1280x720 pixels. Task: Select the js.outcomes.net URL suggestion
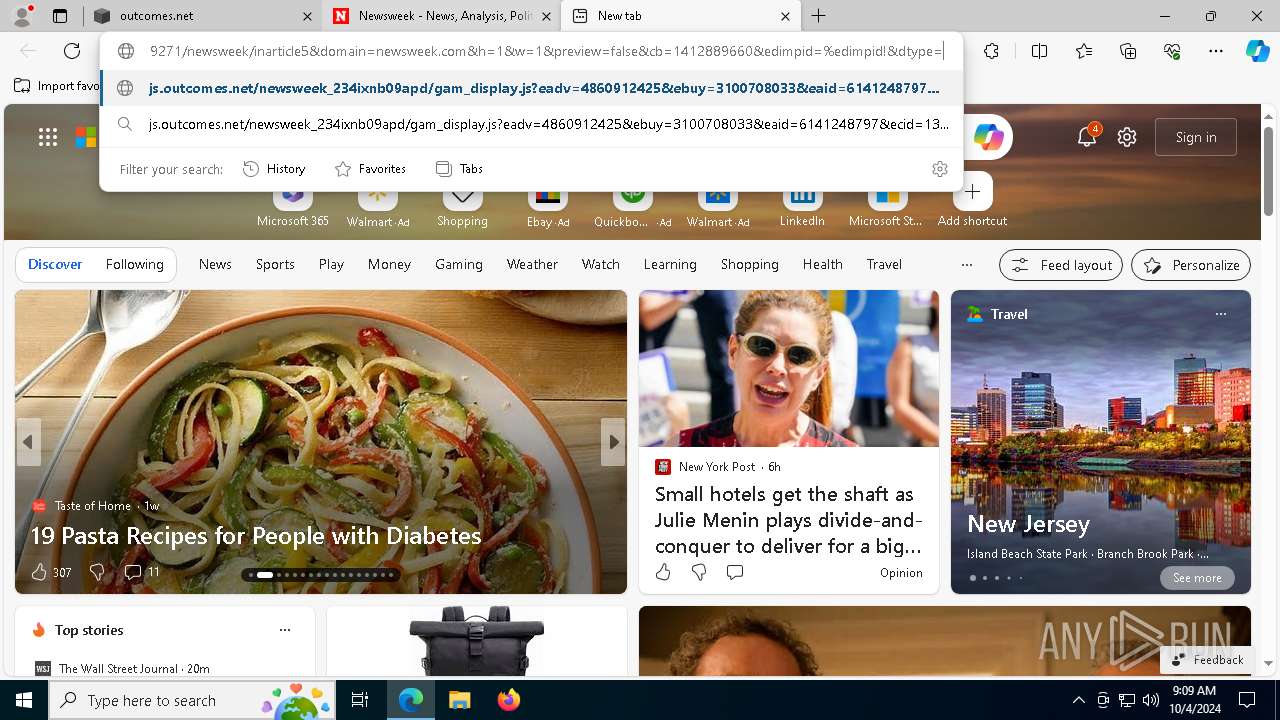point(532,88)
